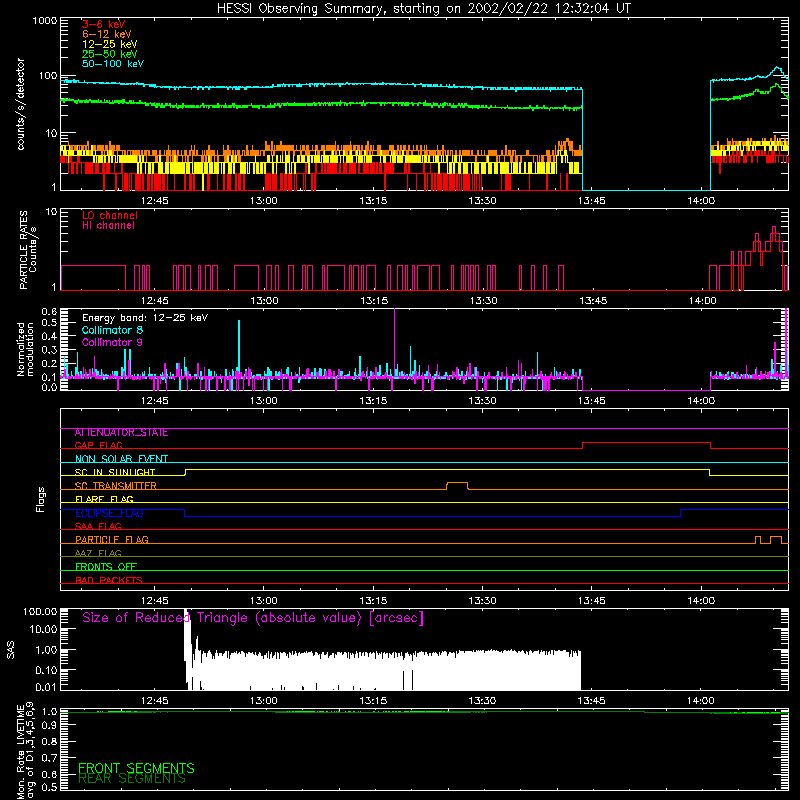Click the '13:00' tick under the count-rate plot
800x800 pixels.
pos(264,201)
